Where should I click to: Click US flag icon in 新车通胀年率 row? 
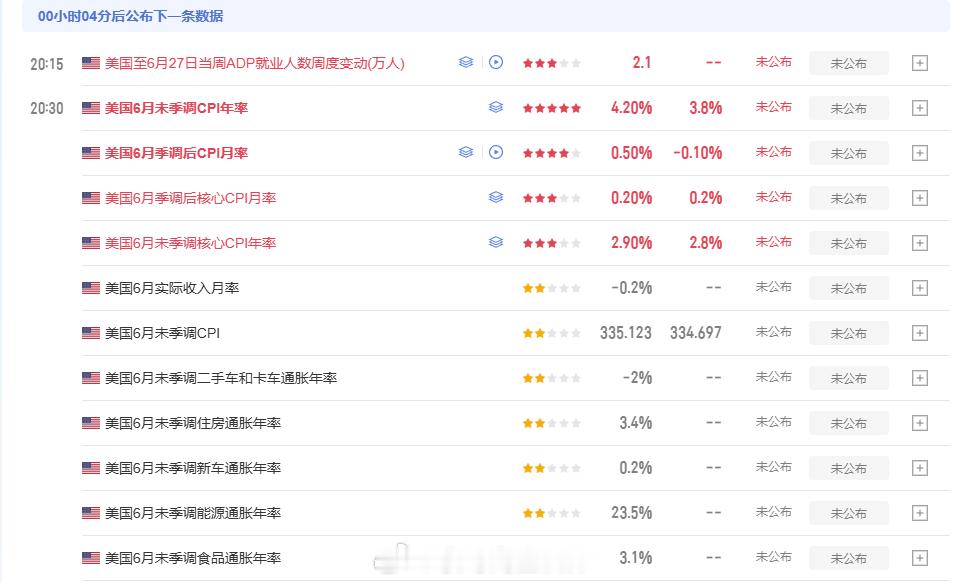pyautogui.click(x=91, y=468)
